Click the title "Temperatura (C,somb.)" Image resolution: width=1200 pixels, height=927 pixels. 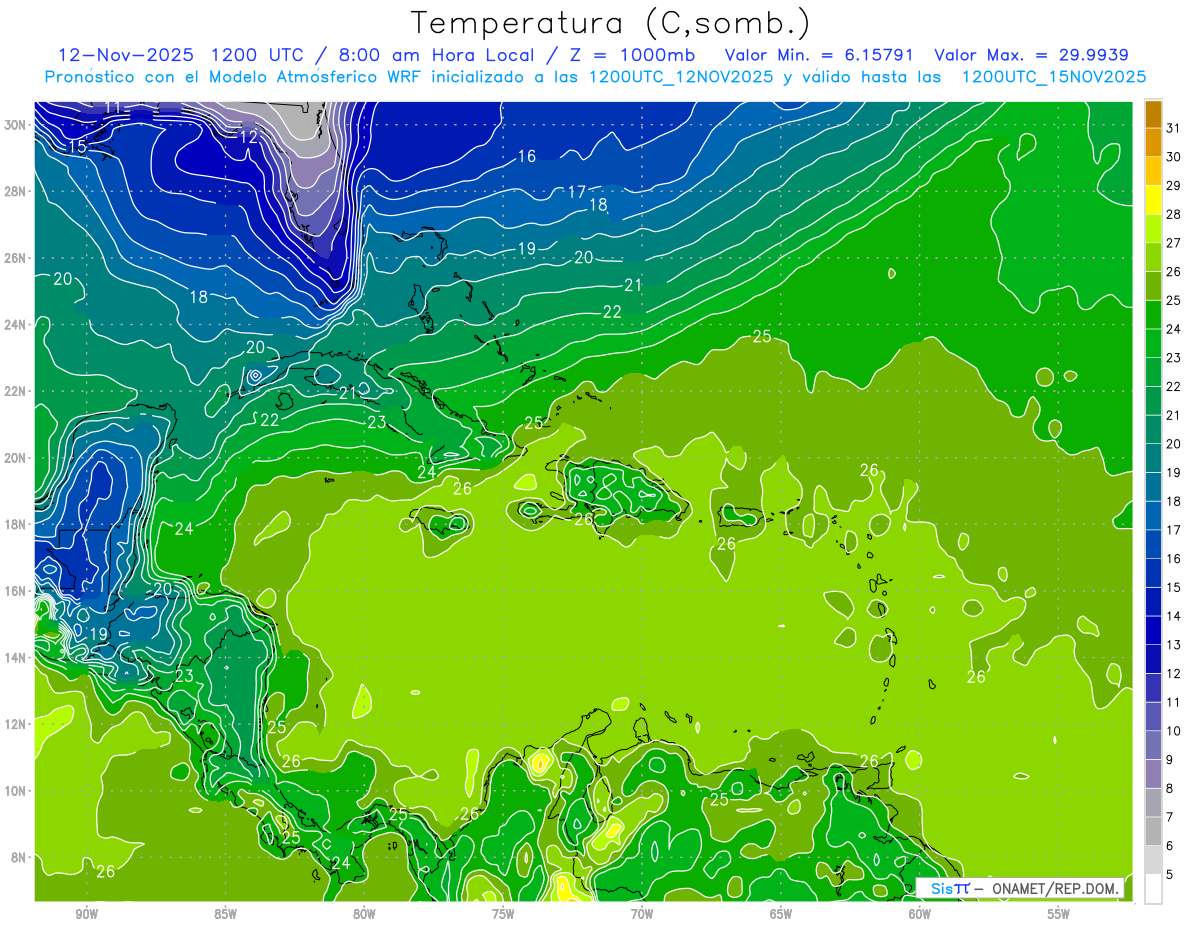click(609, 23)
